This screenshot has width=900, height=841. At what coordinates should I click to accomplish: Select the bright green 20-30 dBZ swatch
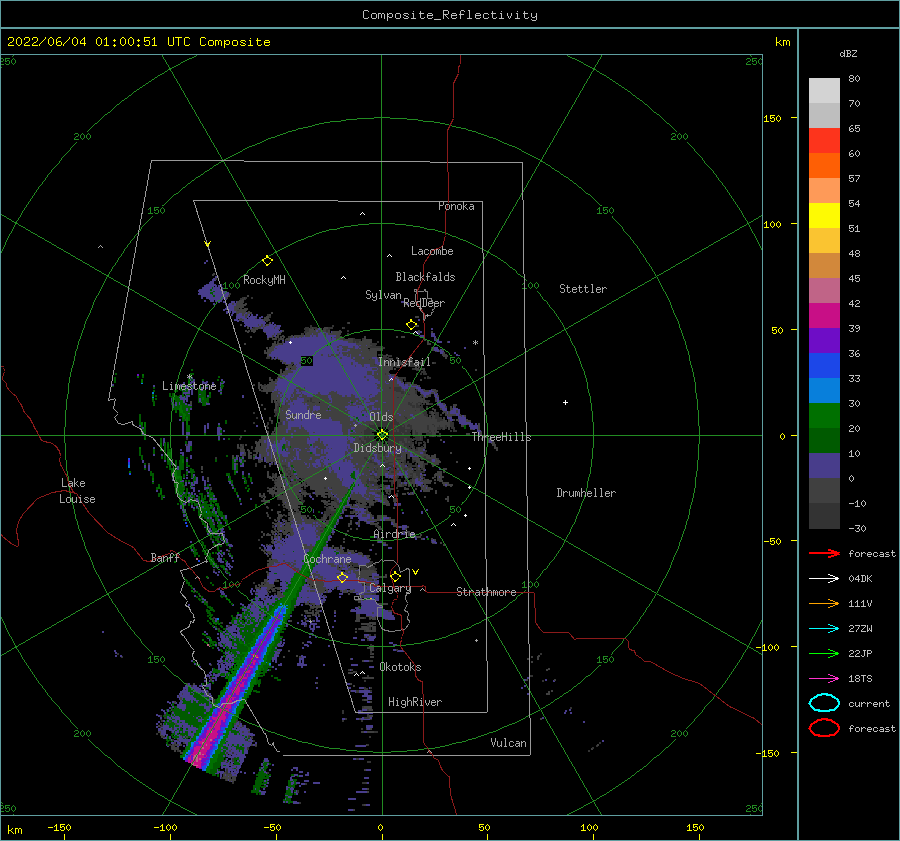tap(824, 416)
